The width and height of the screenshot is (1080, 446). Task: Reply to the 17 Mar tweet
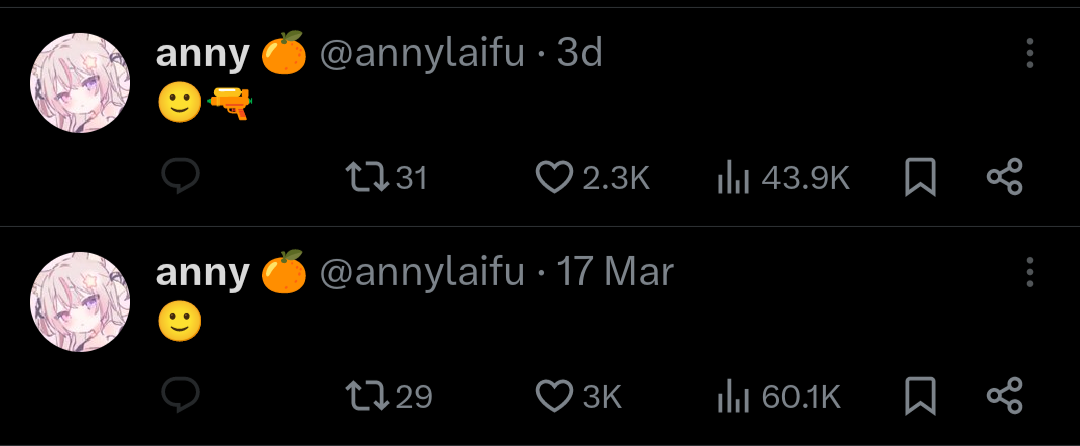point(180,395)
